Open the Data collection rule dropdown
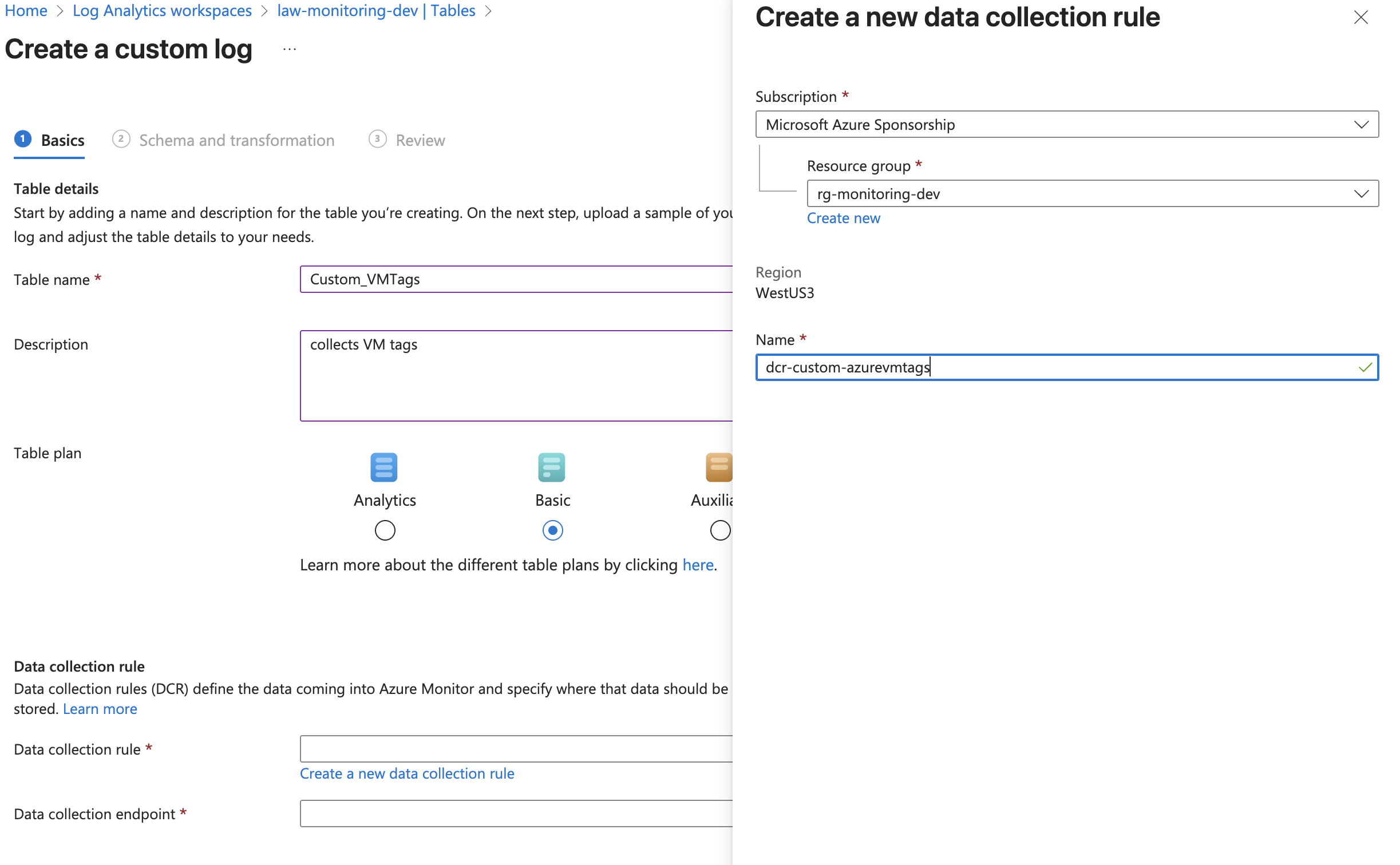Viewport: 1400px width, 865px height. [515, 748]
